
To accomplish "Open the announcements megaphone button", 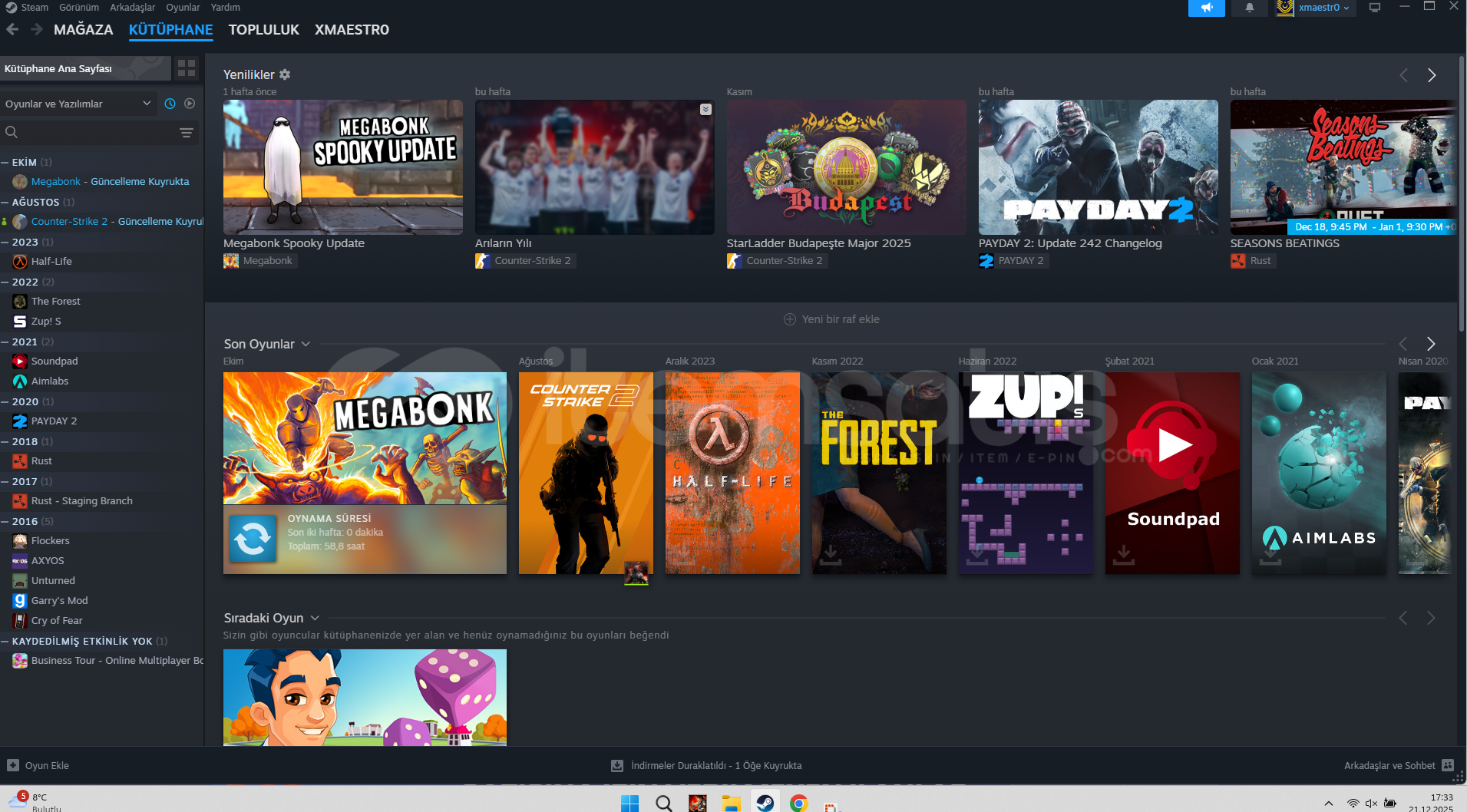I will point(1207,8).
